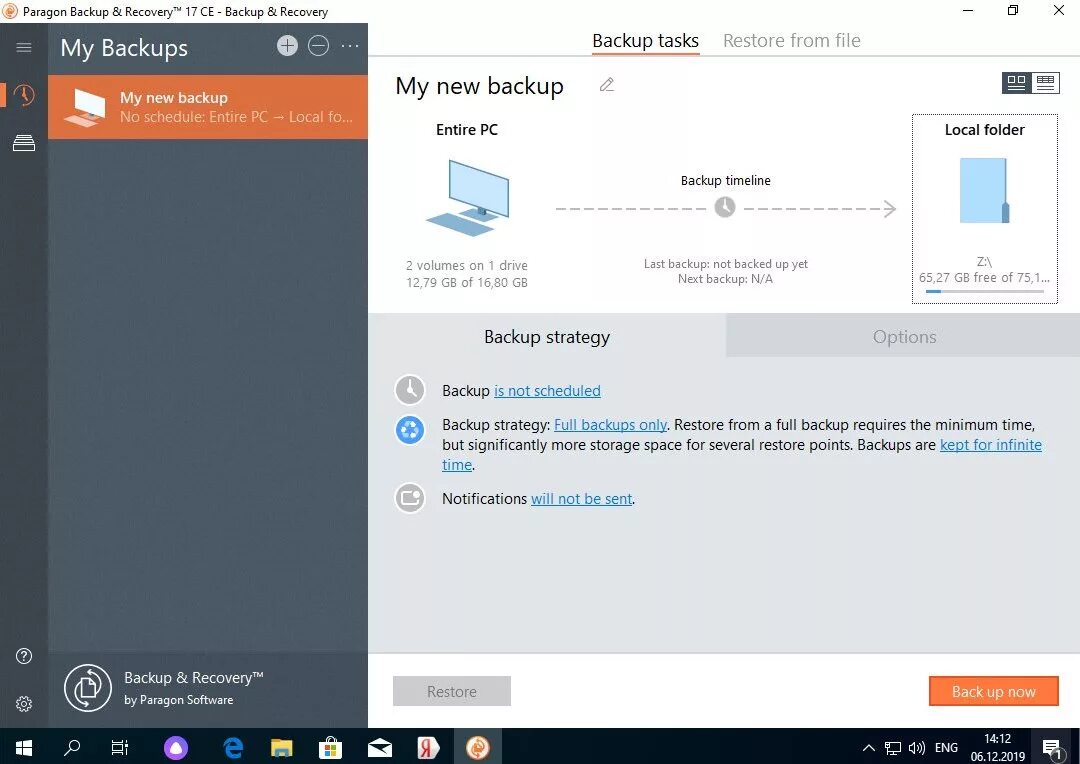Open help question mark icon
This screenshot has height=764, width=1080.
click(x=24, y=656)
